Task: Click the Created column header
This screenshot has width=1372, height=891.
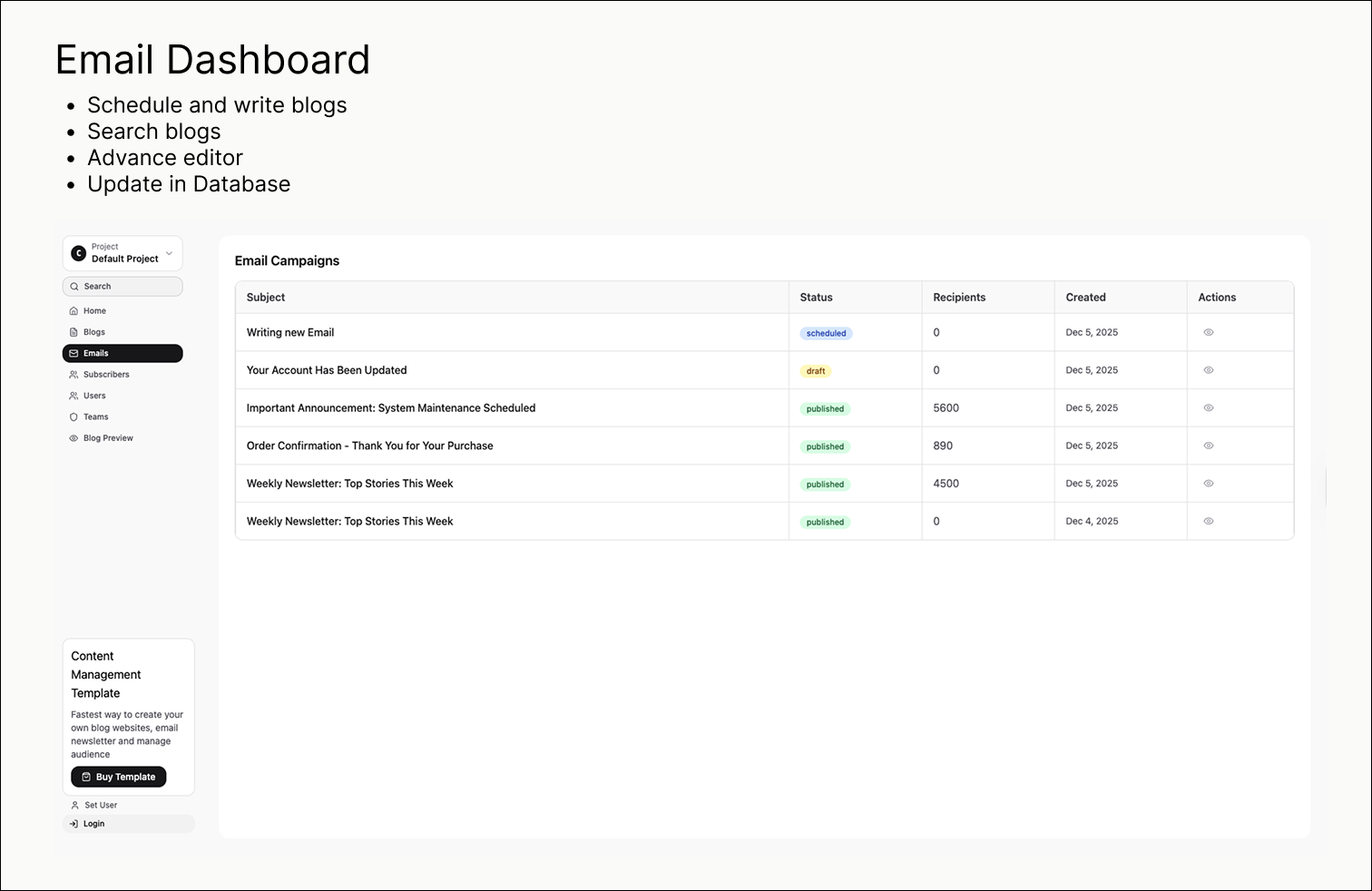Action: pos(1086,297)
